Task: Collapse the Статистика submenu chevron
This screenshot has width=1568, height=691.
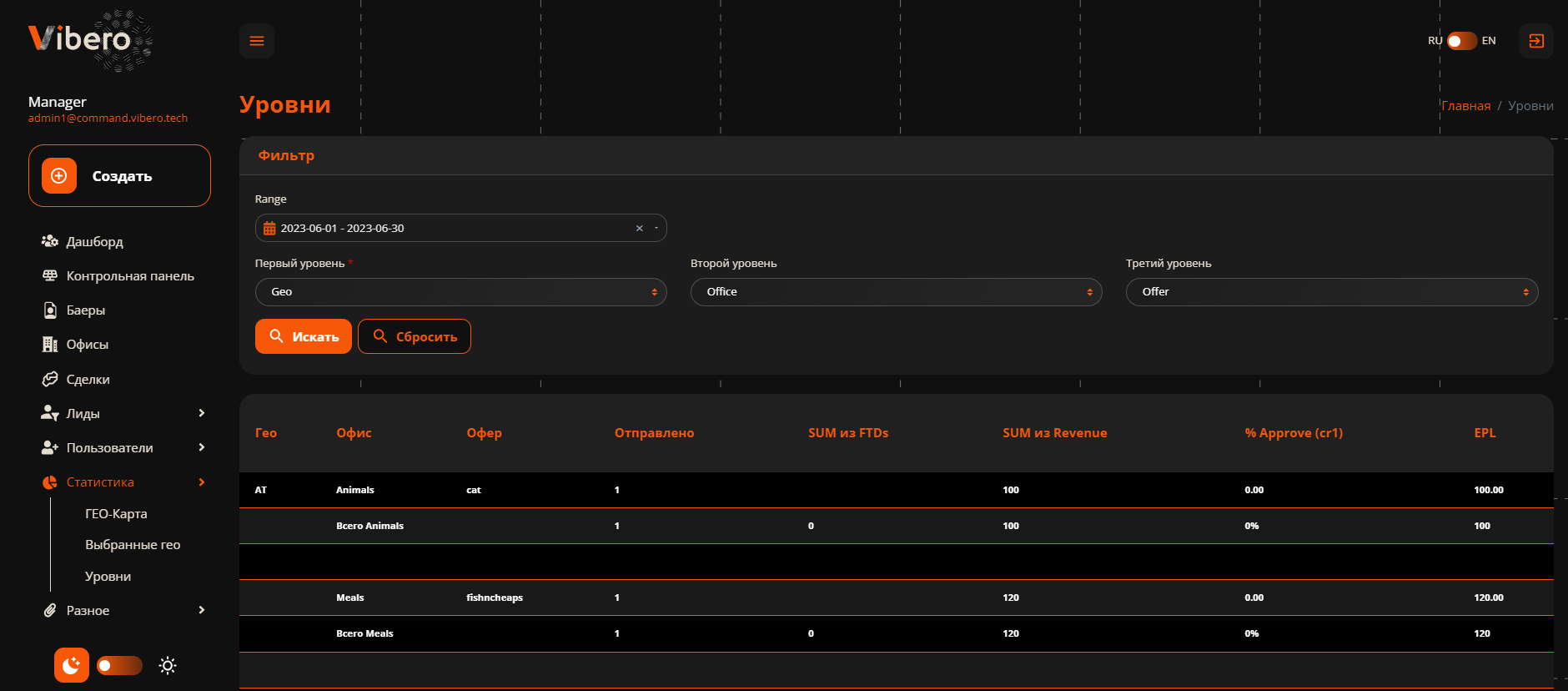Action: click(x=202, y=482)
